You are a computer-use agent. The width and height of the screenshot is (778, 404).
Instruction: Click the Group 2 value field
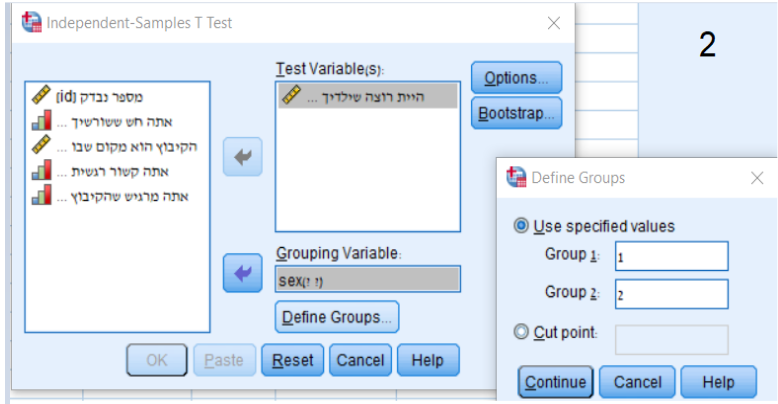(x=671, y=294)
